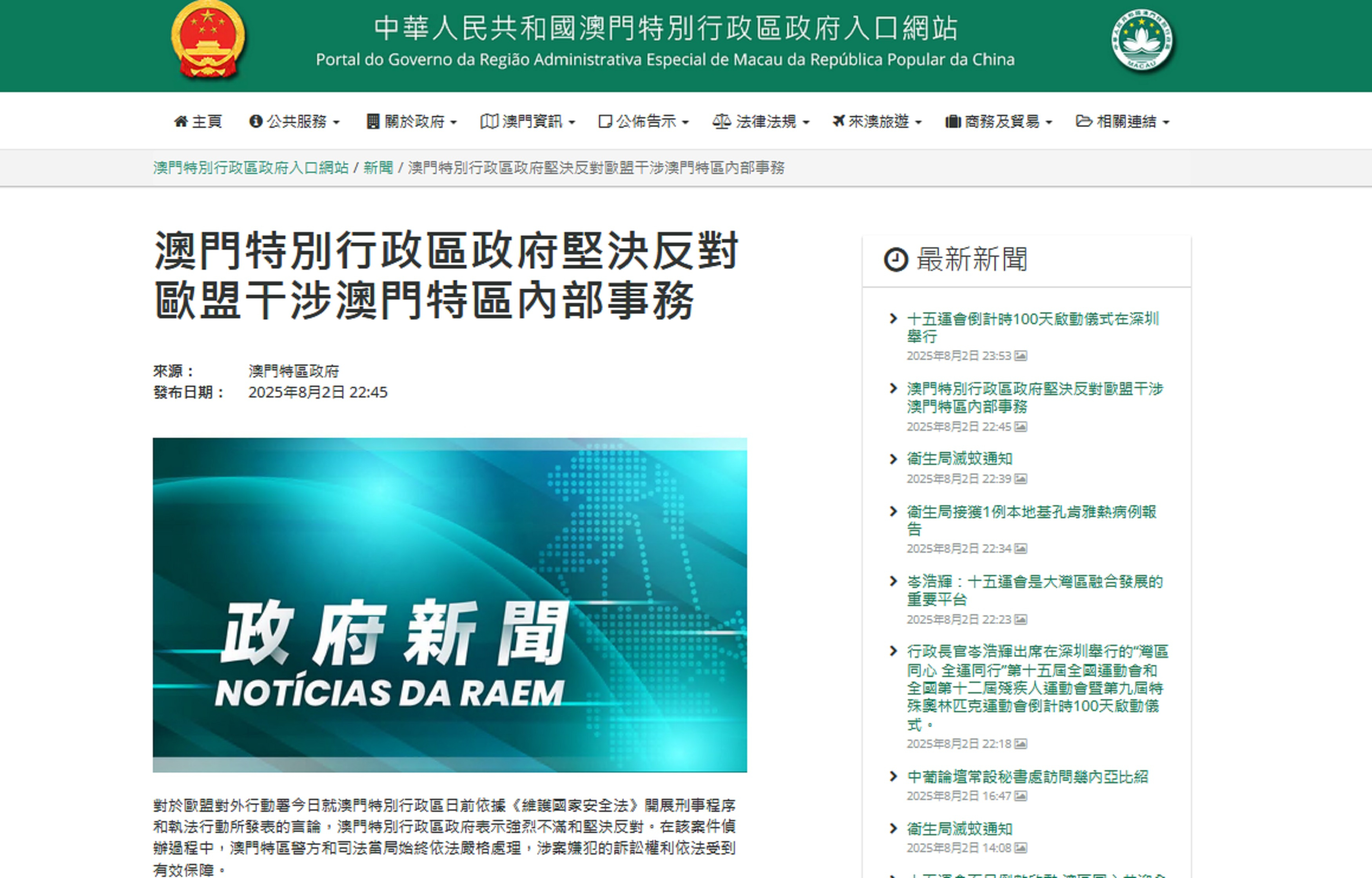The image size is (1372, 878).
Task: Click the 政府新聞 Notícias da RAEM banner image
Action: point(450,605)
